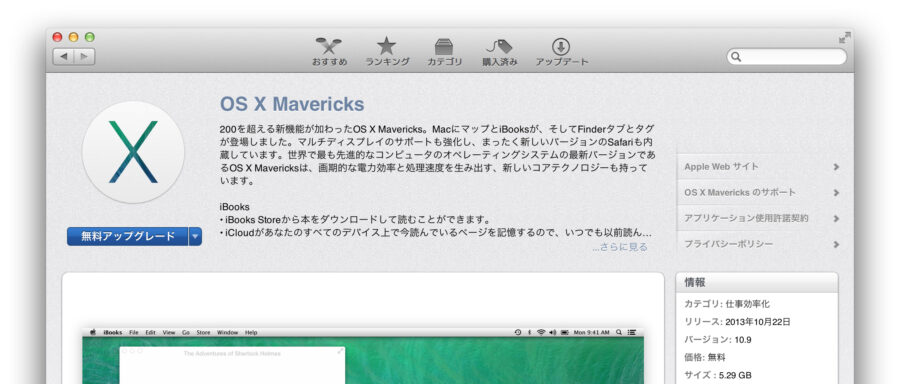
Task: Go back with the left arrow
Action: coord(63,56)
